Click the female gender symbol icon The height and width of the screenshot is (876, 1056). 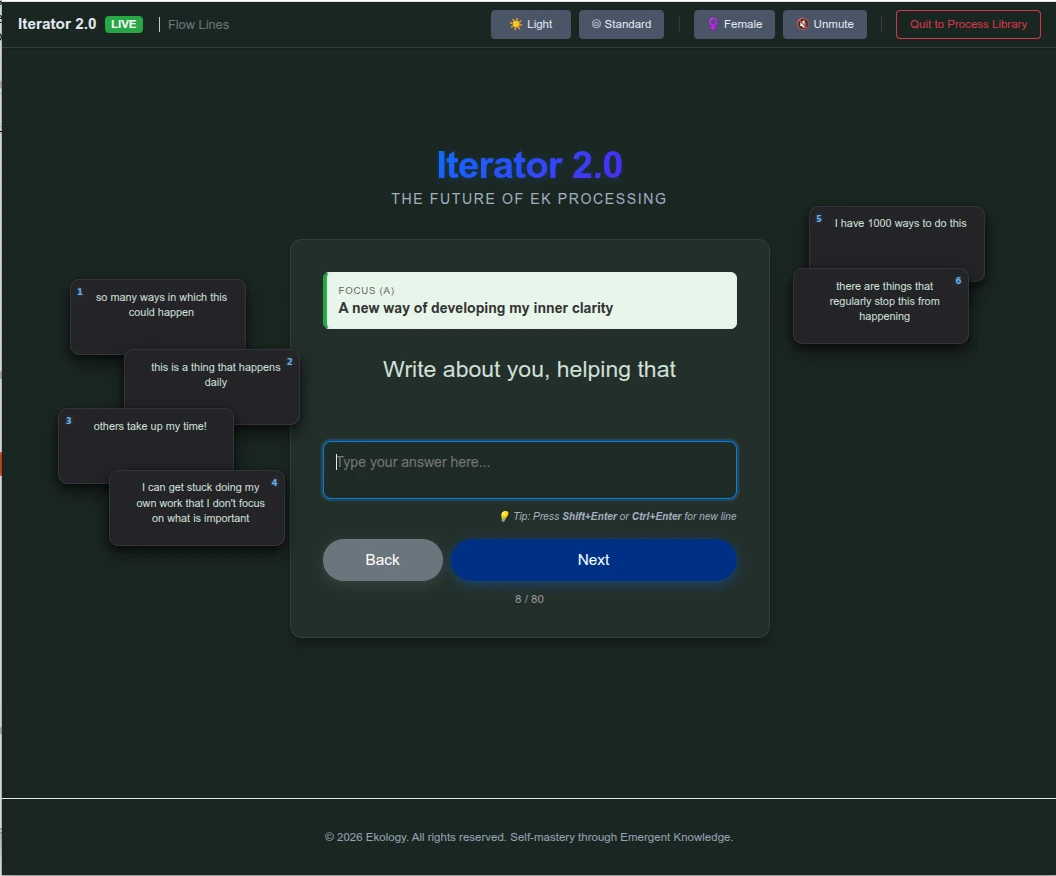[712, 24]
